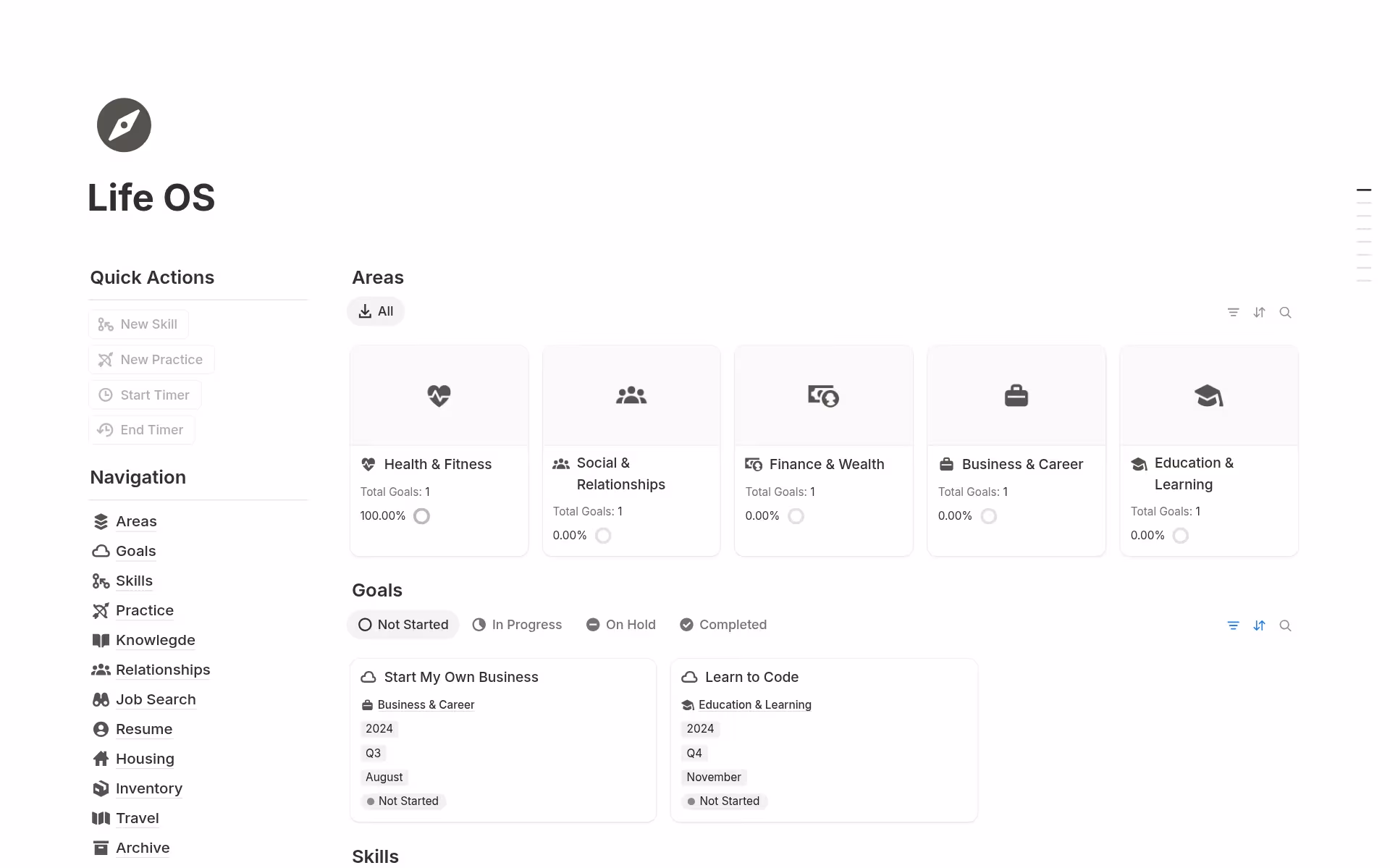Open the Areas filter icon
This screenshot has width=1390, height=868.
[1233, 313]
